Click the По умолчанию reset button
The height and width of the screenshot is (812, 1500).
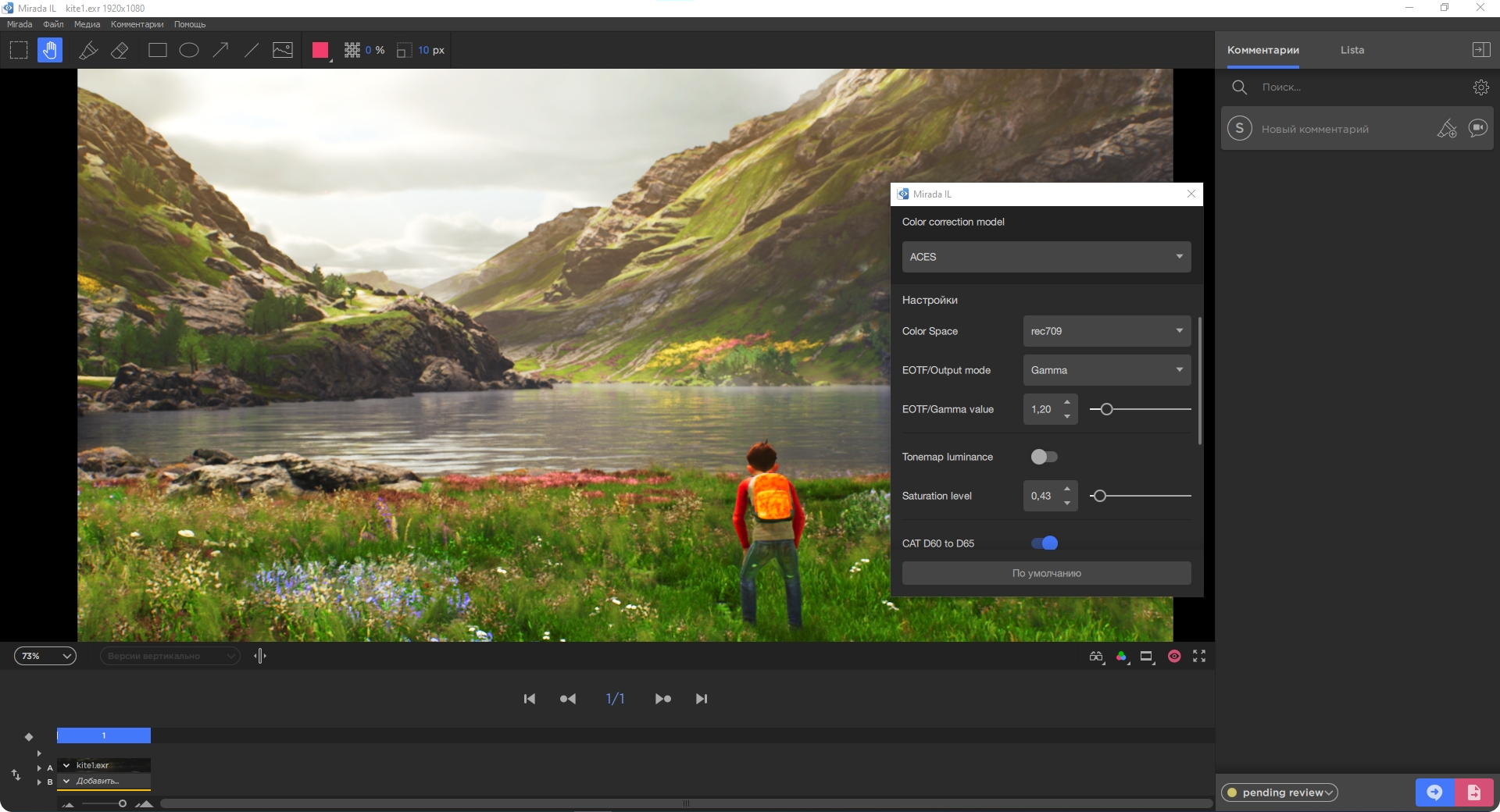pos(1046,573)
